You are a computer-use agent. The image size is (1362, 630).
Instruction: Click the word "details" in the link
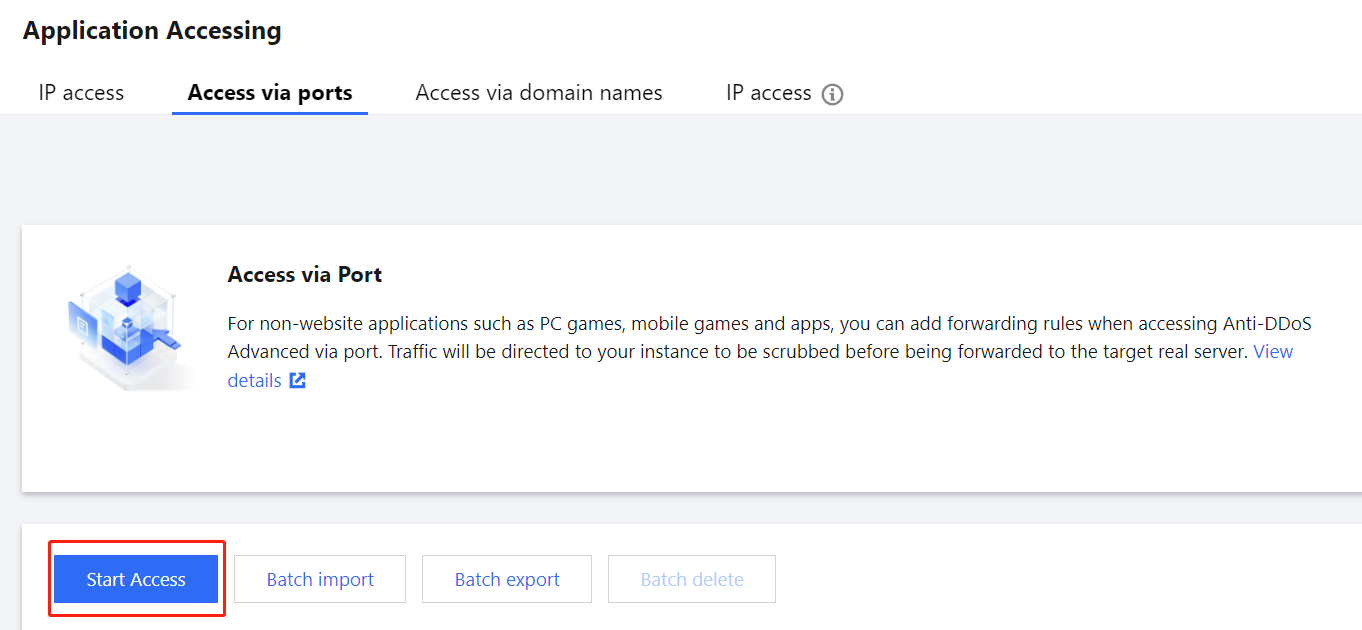(x=254, y=380)
